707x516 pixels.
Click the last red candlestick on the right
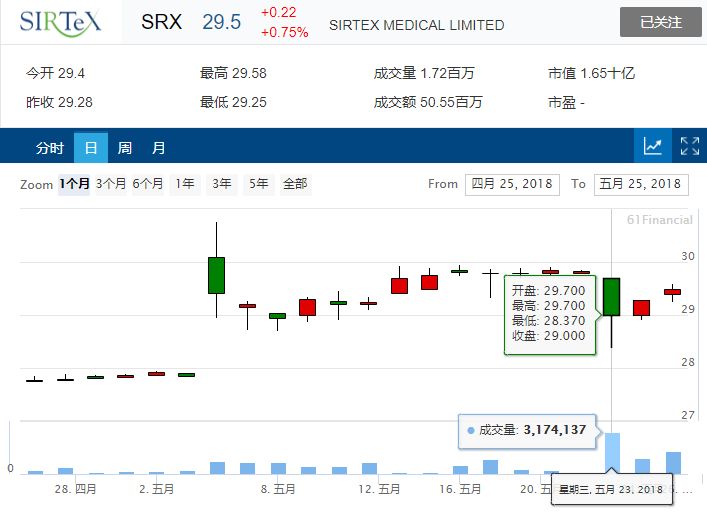pos(672,292)
